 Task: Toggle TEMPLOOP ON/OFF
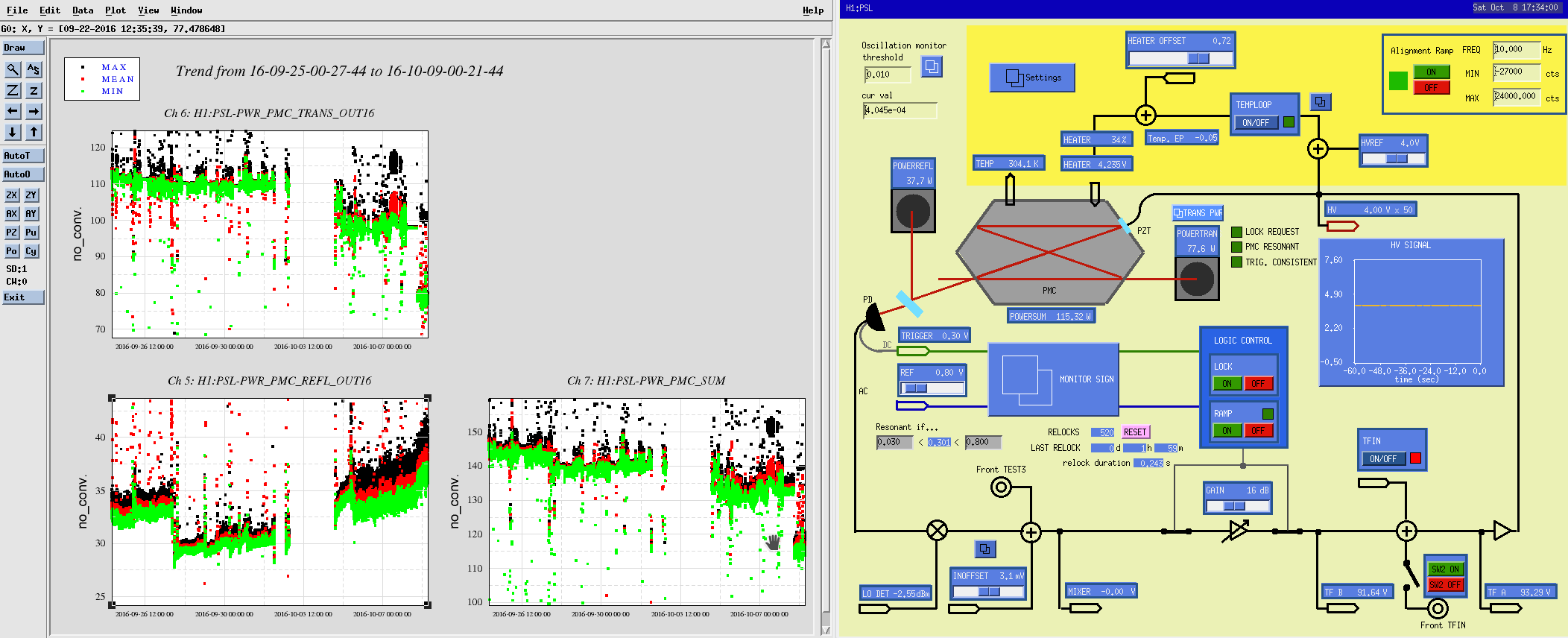tap(1256, 123)
